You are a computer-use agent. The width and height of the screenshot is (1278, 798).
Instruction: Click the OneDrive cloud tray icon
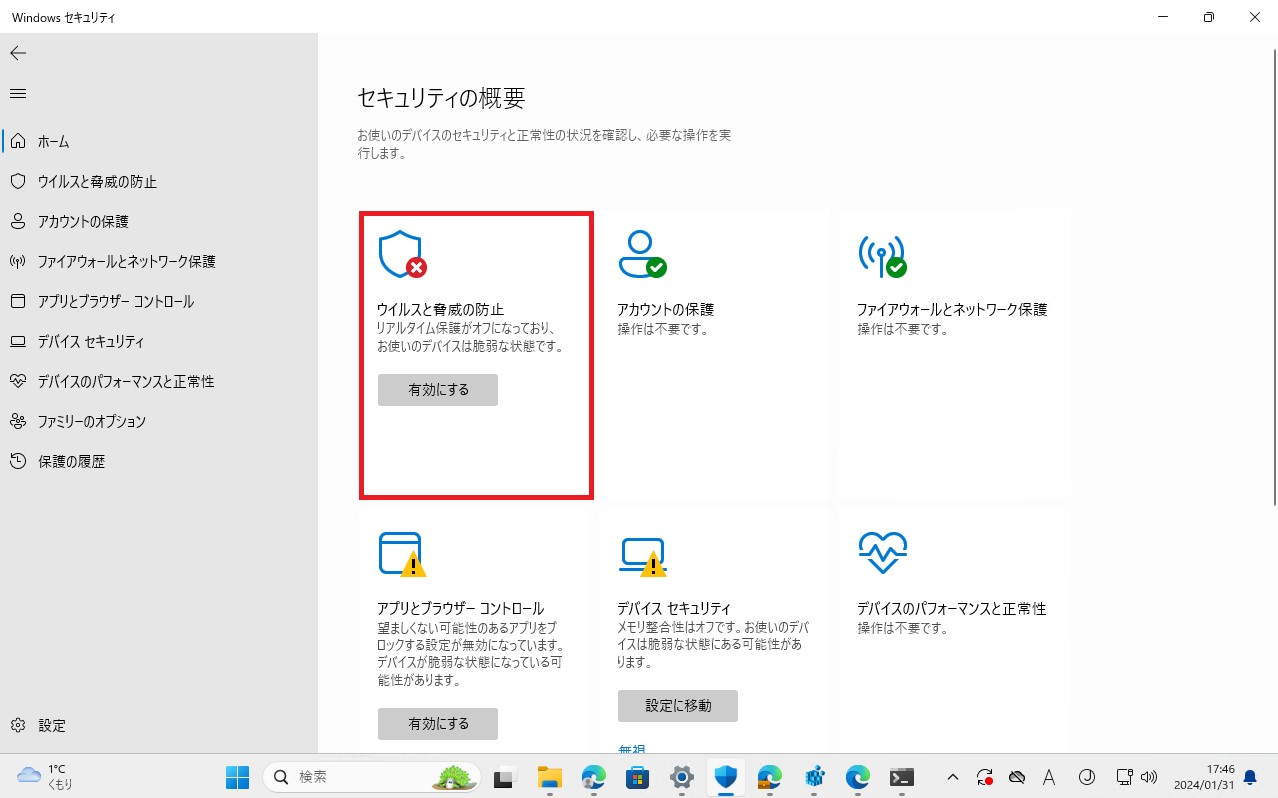click(x=1017, y=777)
